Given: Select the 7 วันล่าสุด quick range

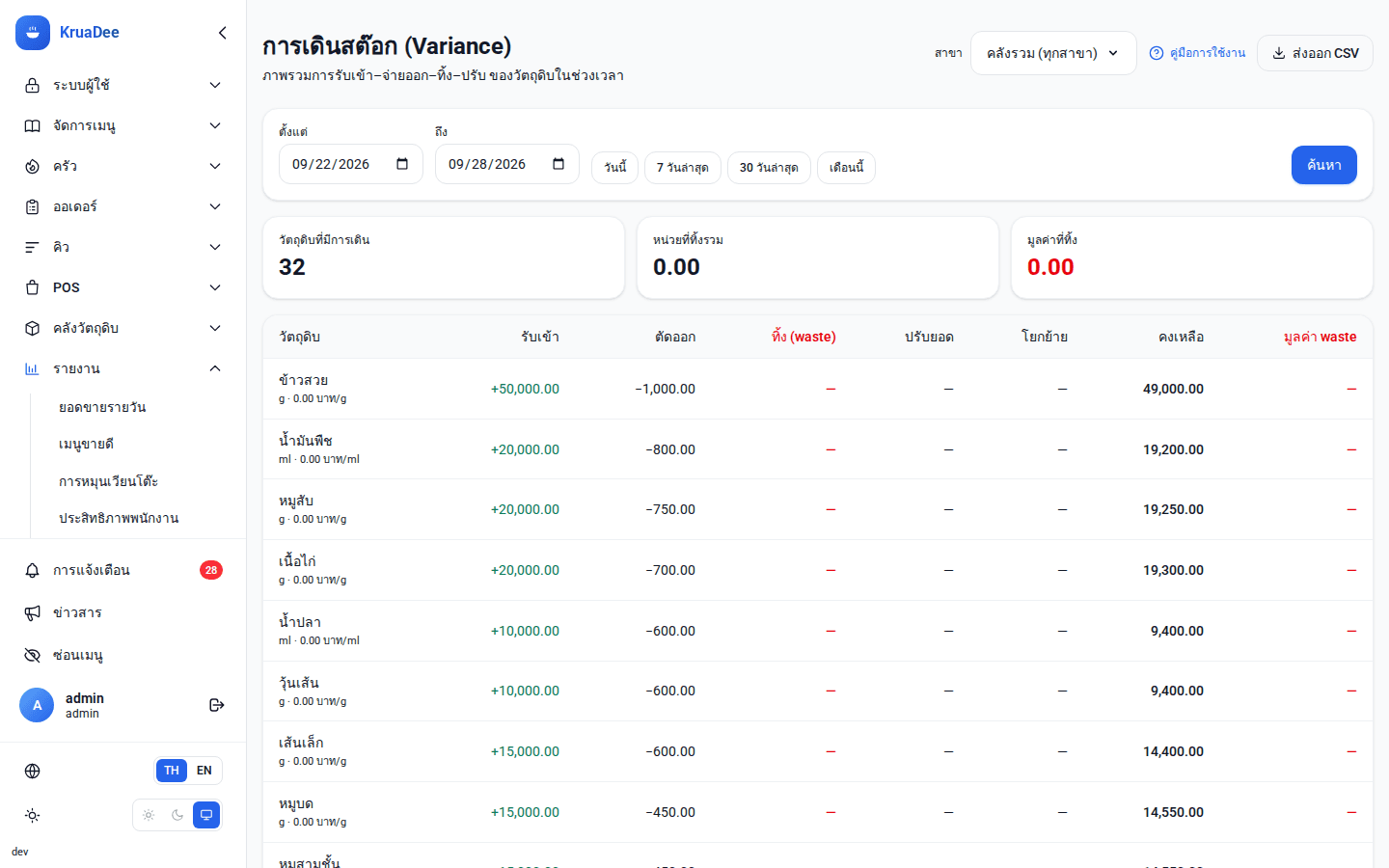Looking at the screenshot, I should pos(682,168).
